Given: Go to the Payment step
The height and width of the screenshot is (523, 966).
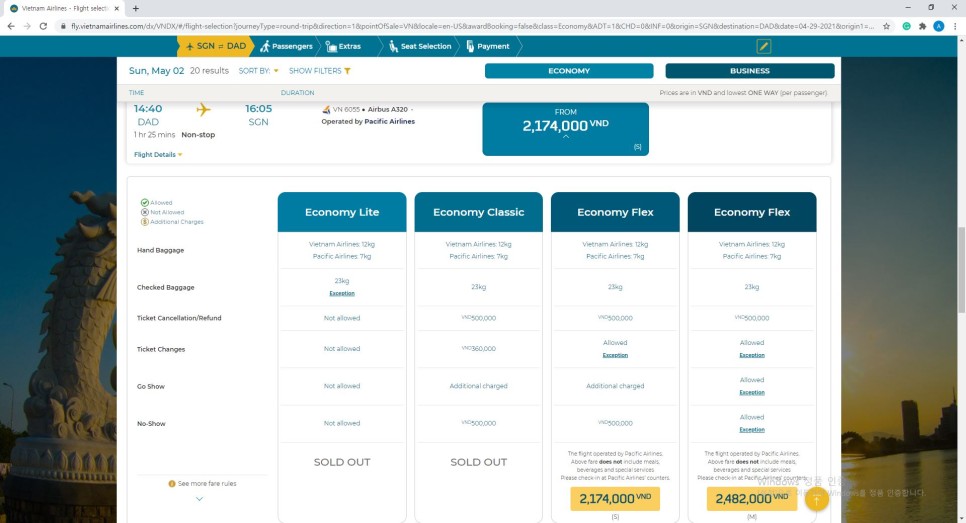Looking at the screenshot, I should 488,46.
